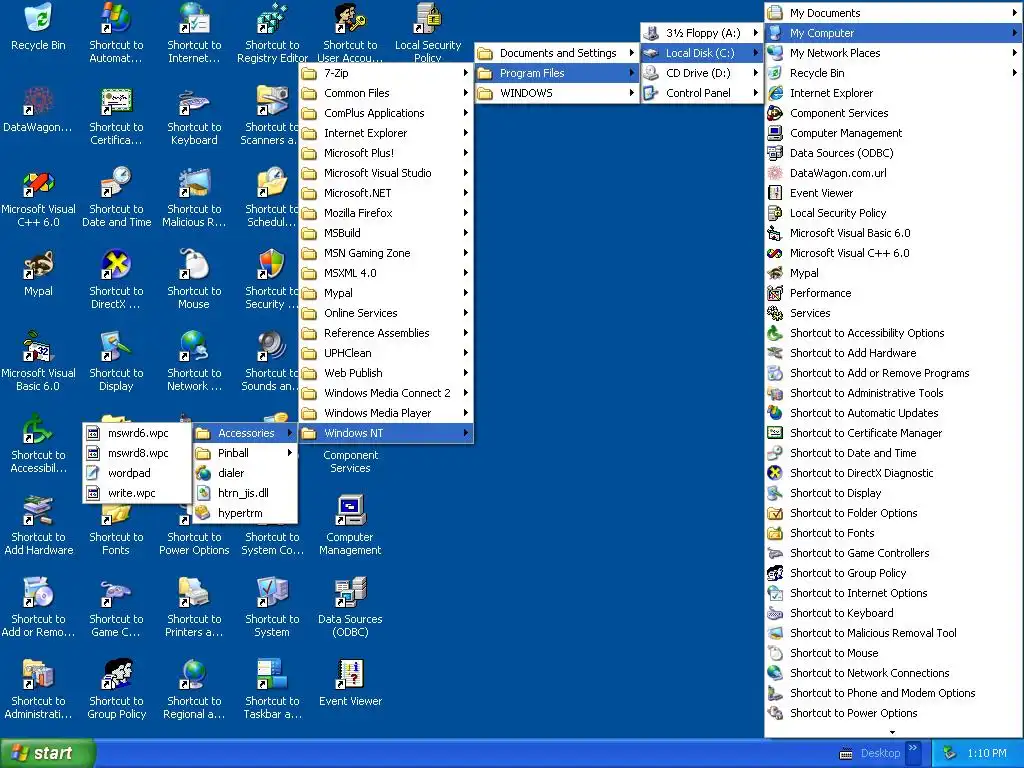Open Shortcut to Folder Options entry
The image size is (1024, 768).
893,513
